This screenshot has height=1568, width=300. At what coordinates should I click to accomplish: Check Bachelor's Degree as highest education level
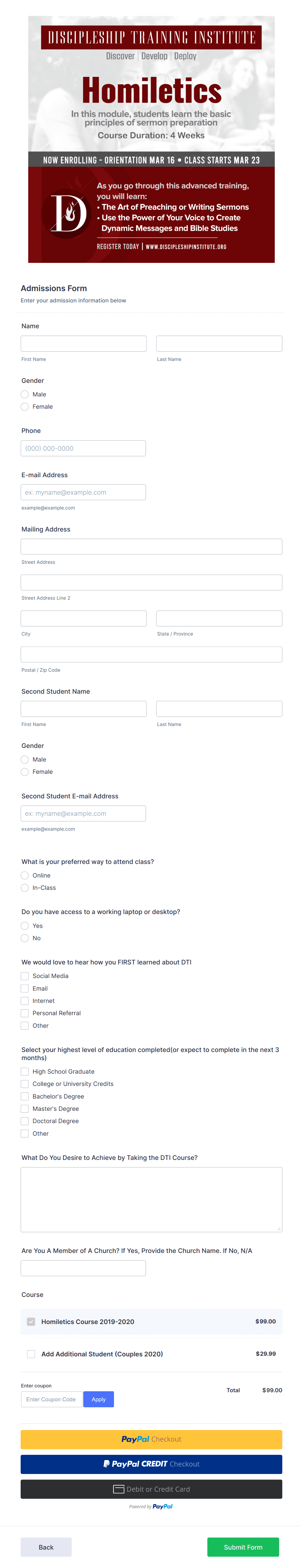(x=24, y=1096)
